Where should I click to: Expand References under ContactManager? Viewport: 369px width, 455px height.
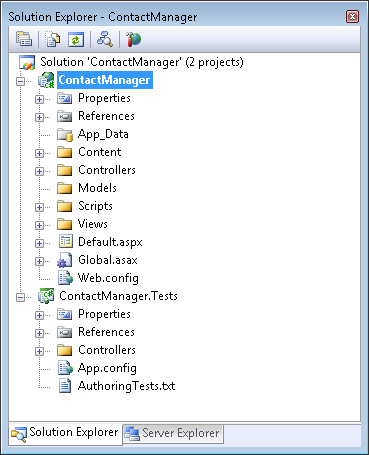(39, 117)
